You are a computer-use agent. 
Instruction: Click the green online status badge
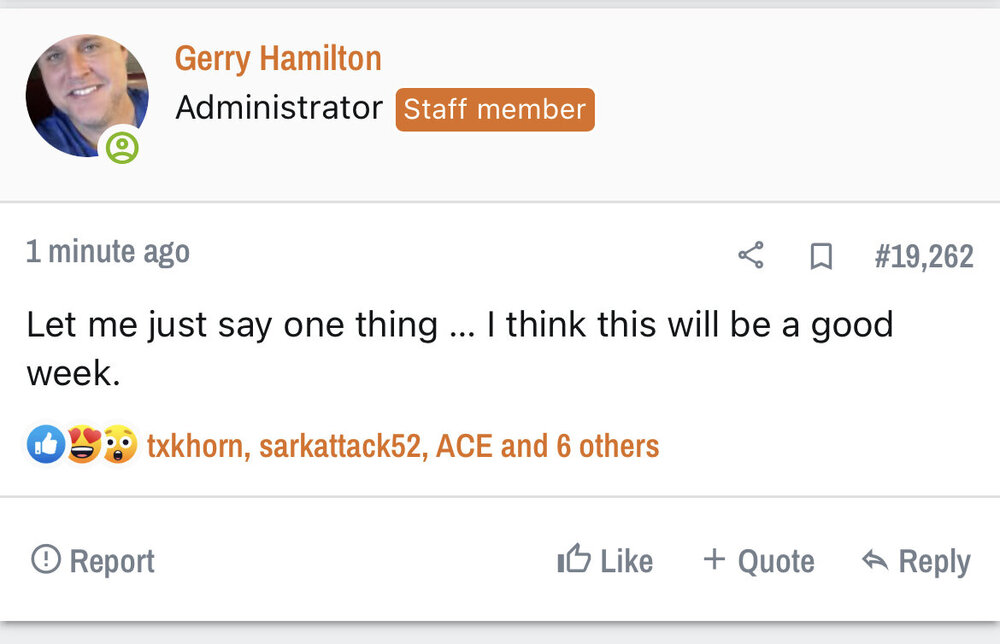[x=122, y=148]
